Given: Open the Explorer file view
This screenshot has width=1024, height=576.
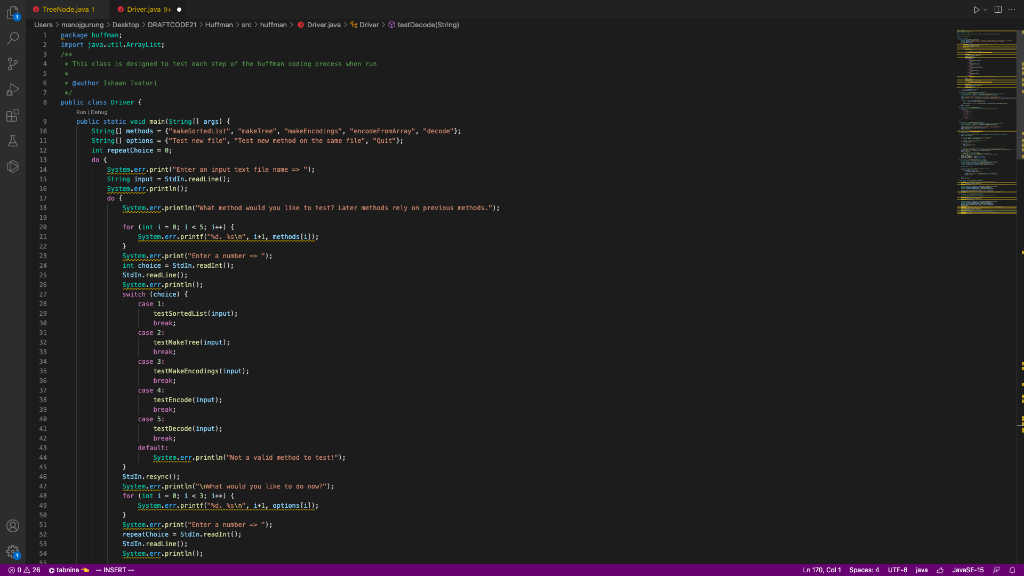Looking at the screenshot, I should [11, 11].
